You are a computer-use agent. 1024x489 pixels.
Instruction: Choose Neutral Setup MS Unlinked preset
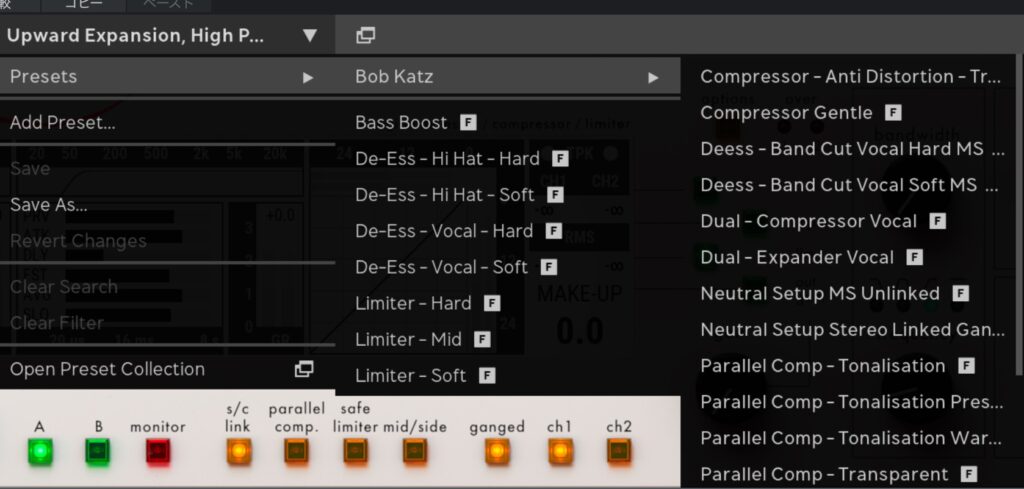820,293
